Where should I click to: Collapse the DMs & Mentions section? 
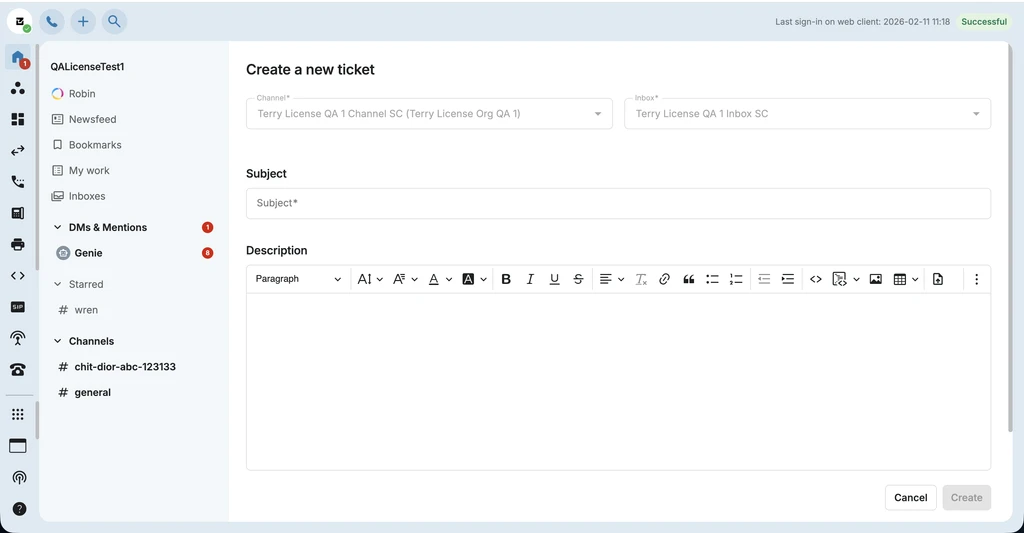pyautogui.click(x=57, y=227)
